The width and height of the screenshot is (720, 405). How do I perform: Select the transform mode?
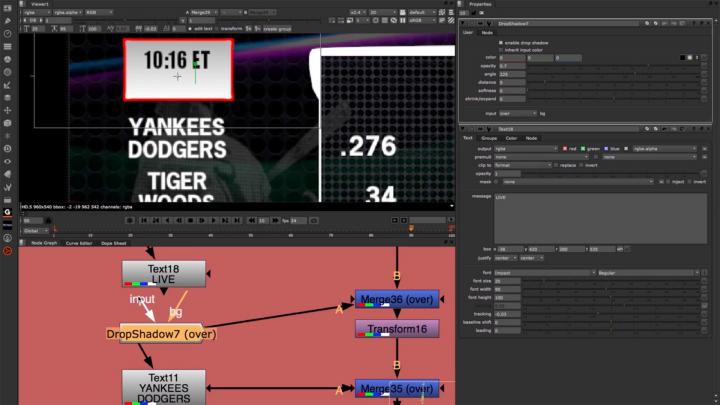[x=229, y=28]
